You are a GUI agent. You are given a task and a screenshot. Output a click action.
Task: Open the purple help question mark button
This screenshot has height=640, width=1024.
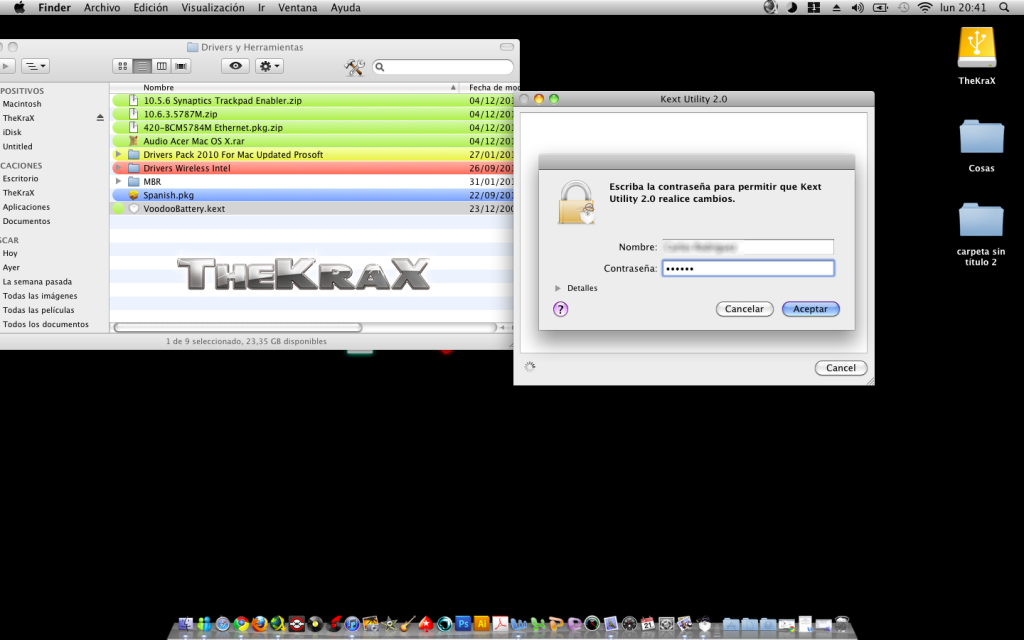click(560, 309)
